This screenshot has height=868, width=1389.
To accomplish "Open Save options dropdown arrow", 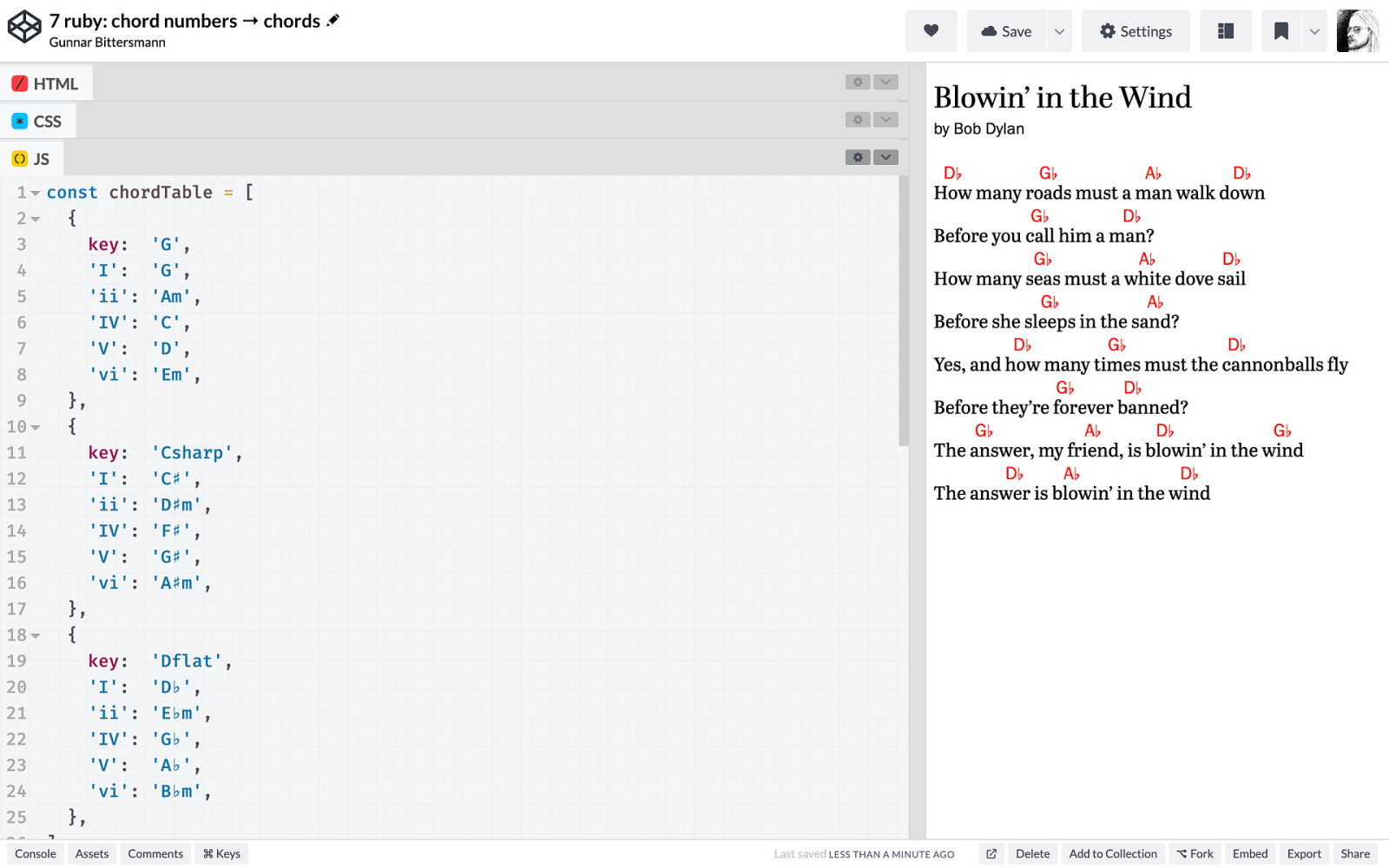I will [x=1059, y=31].
